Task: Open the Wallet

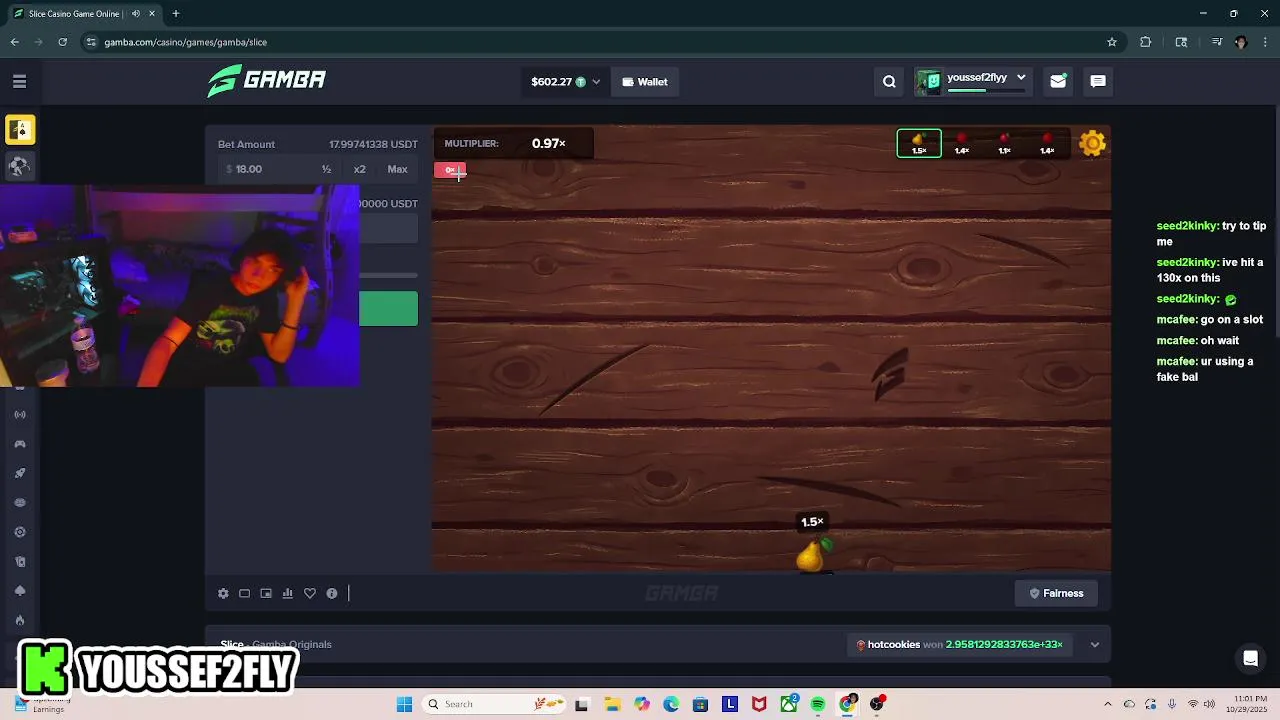Action: (644, 82)
